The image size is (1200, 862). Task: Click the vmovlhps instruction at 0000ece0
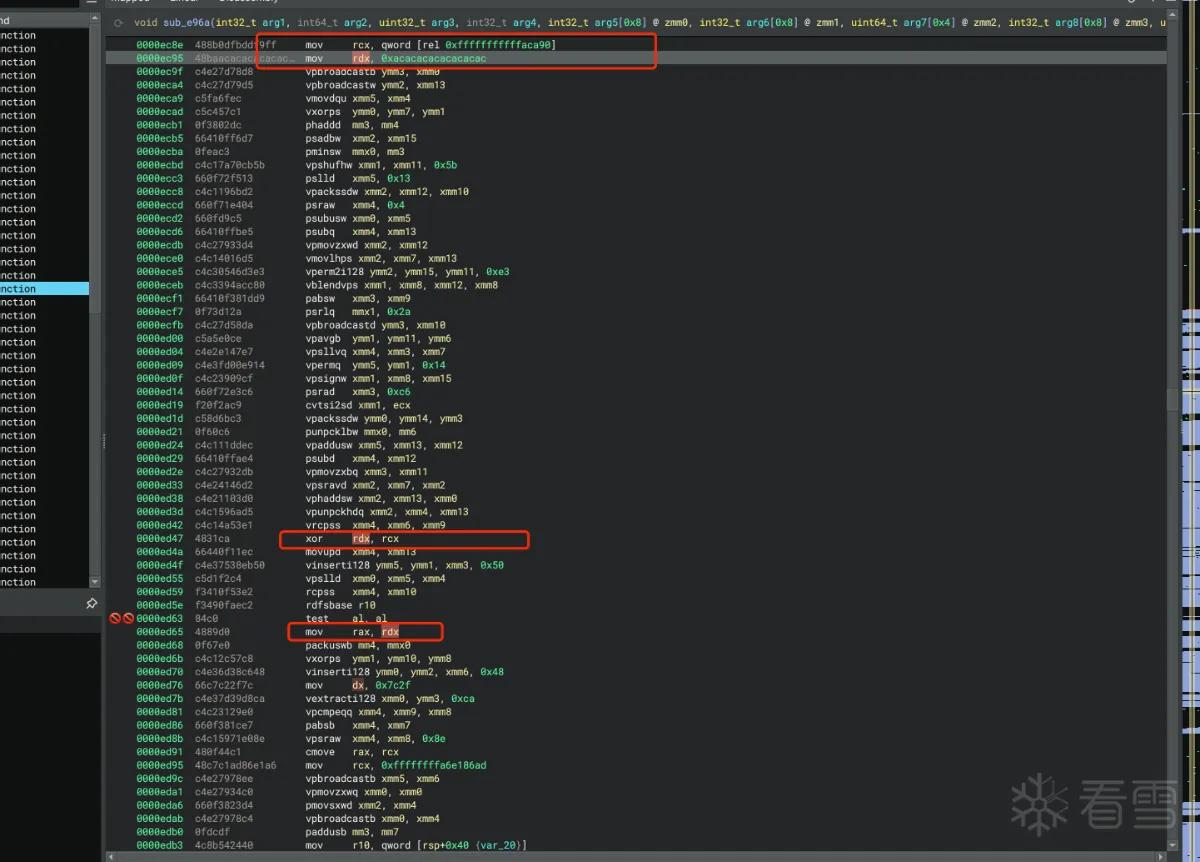(381, 259)
